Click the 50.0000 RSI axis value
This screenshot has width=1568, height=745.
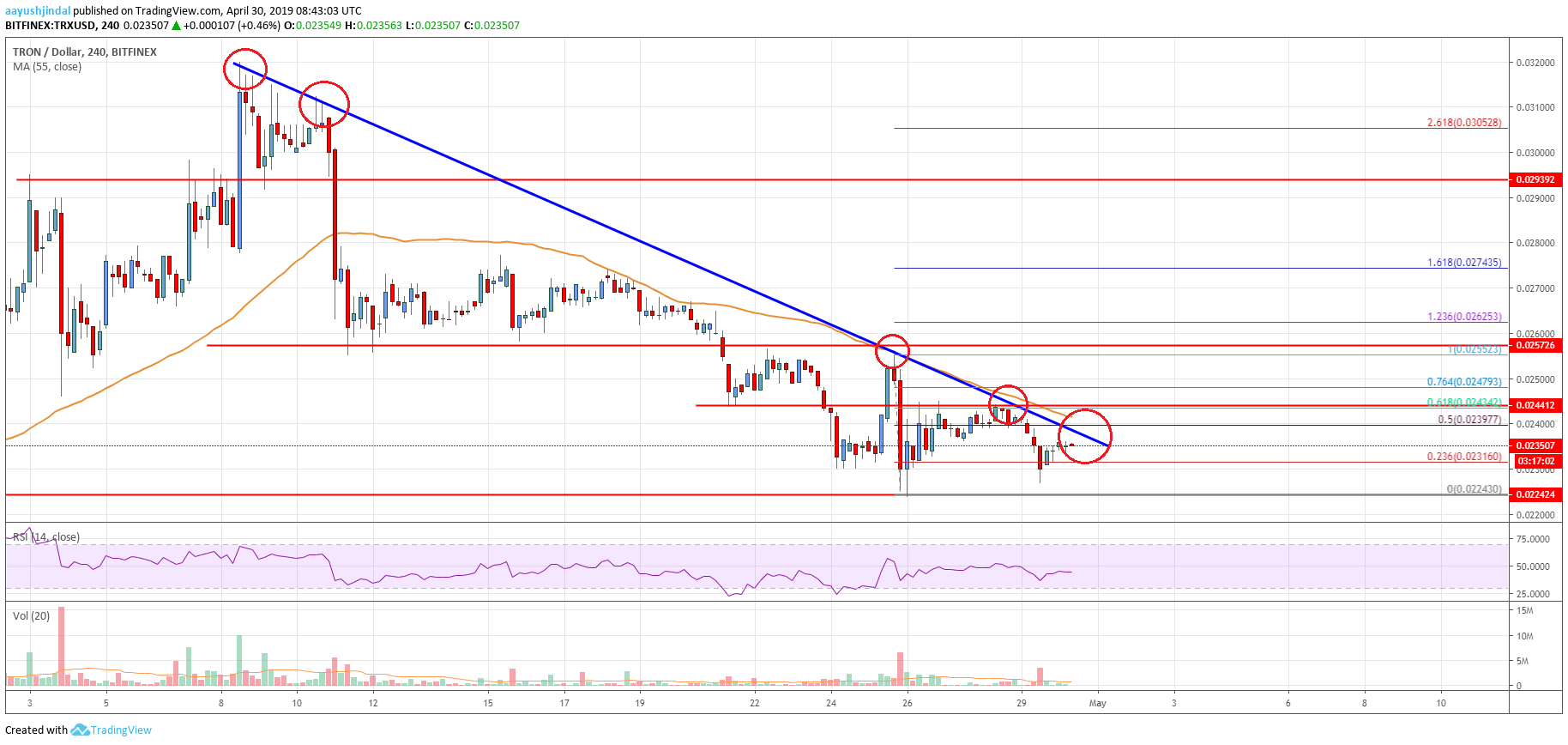coord(1533,566)
